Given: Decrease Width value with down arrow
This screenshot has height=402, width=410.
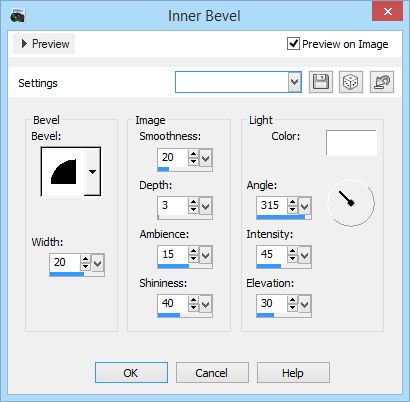Looking at the screenshot, I should pos(85,266).
